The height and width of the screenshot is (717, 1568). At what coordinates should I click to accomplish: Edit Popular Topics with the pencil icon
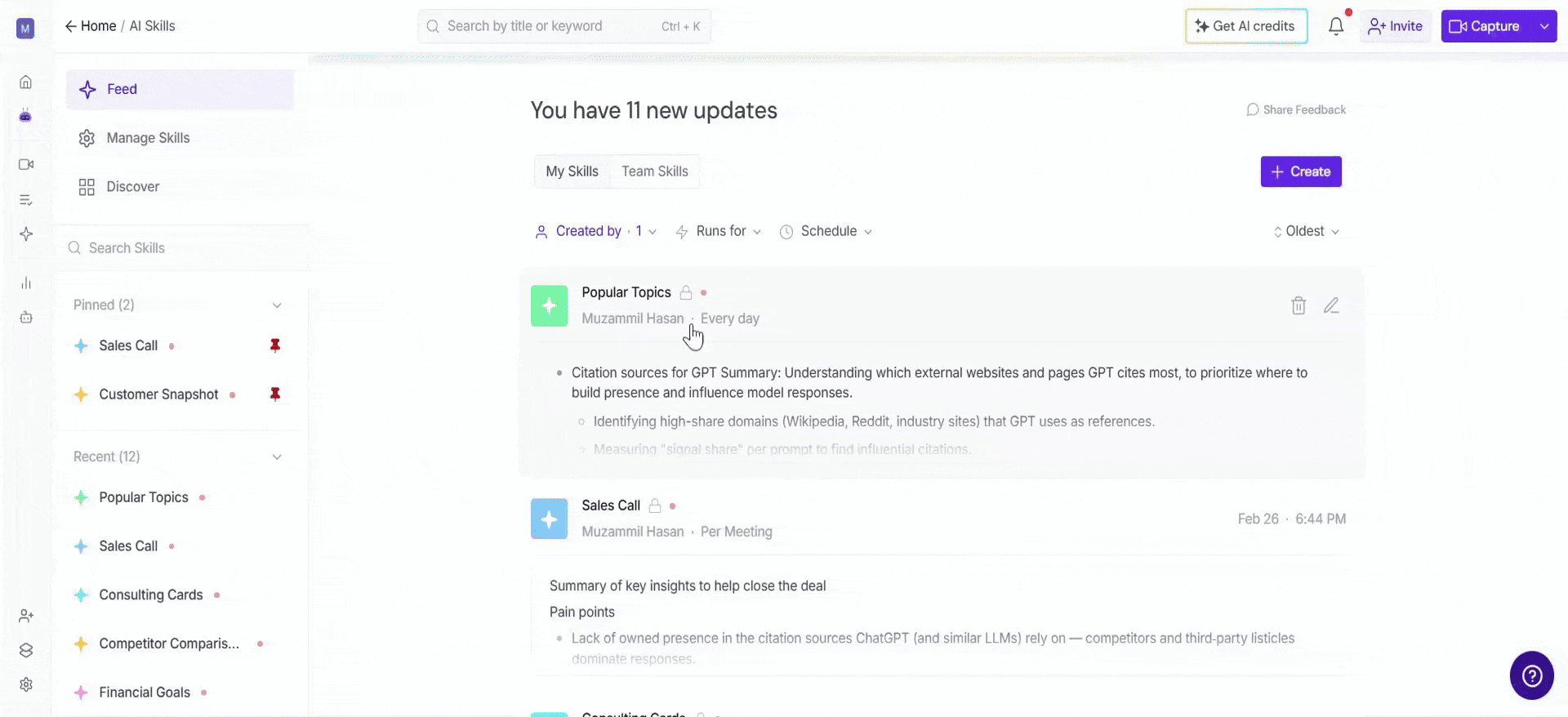point(1331,305)
